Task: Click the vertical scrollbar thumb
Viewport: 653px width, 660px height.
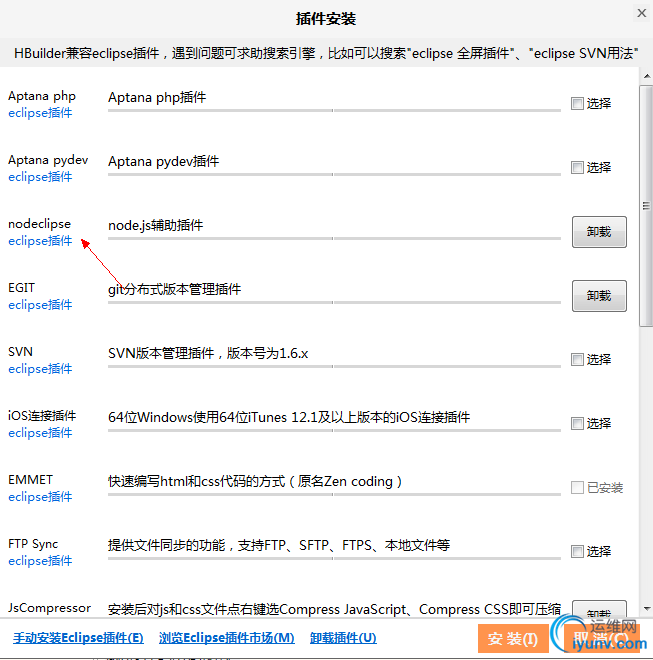Action: 646,205
